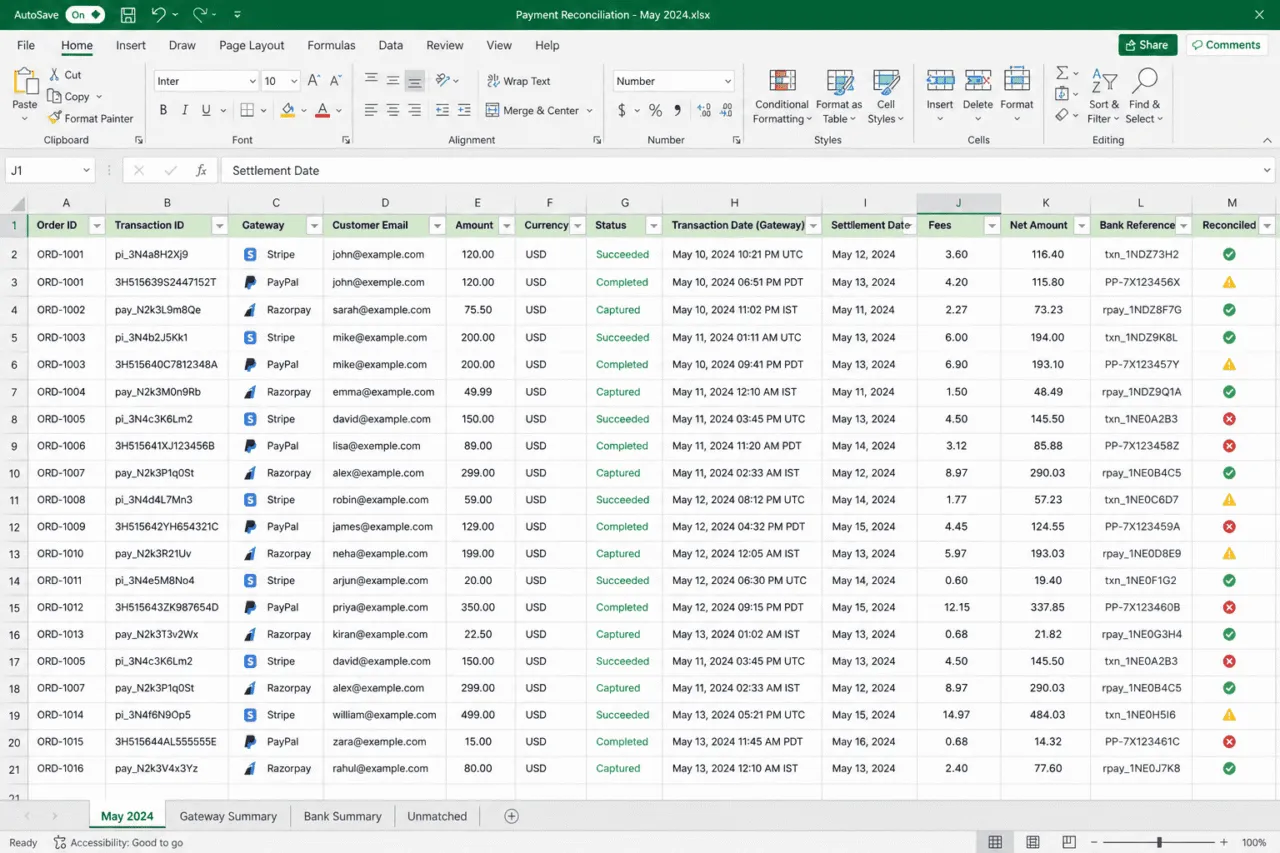Apply Italic formatting

[x=185, y=110]
